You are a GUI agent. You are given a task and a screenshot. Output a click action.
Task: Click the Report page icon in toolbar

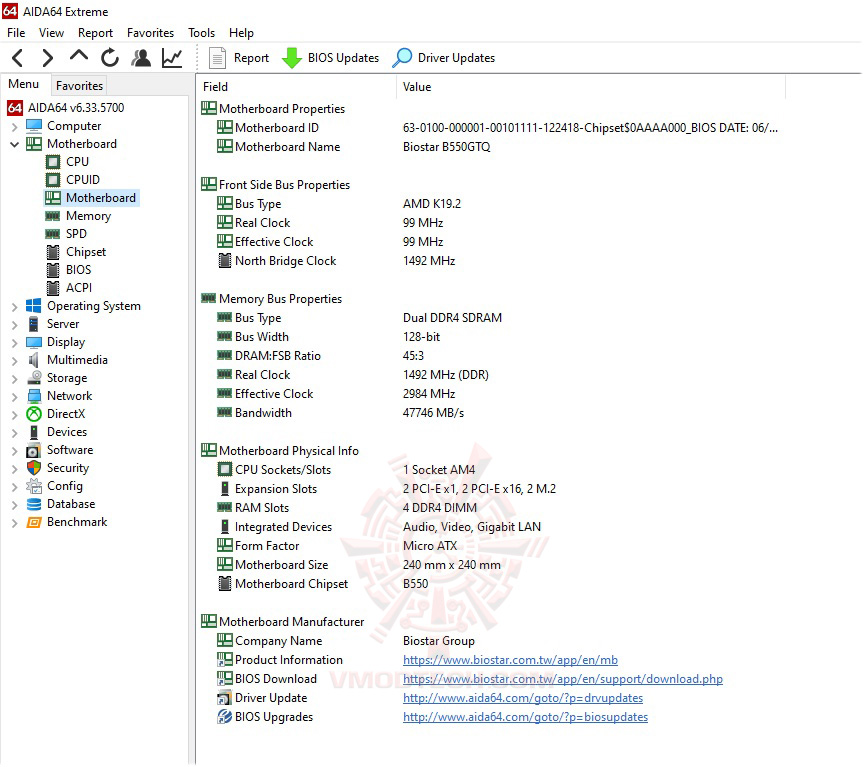217,58
